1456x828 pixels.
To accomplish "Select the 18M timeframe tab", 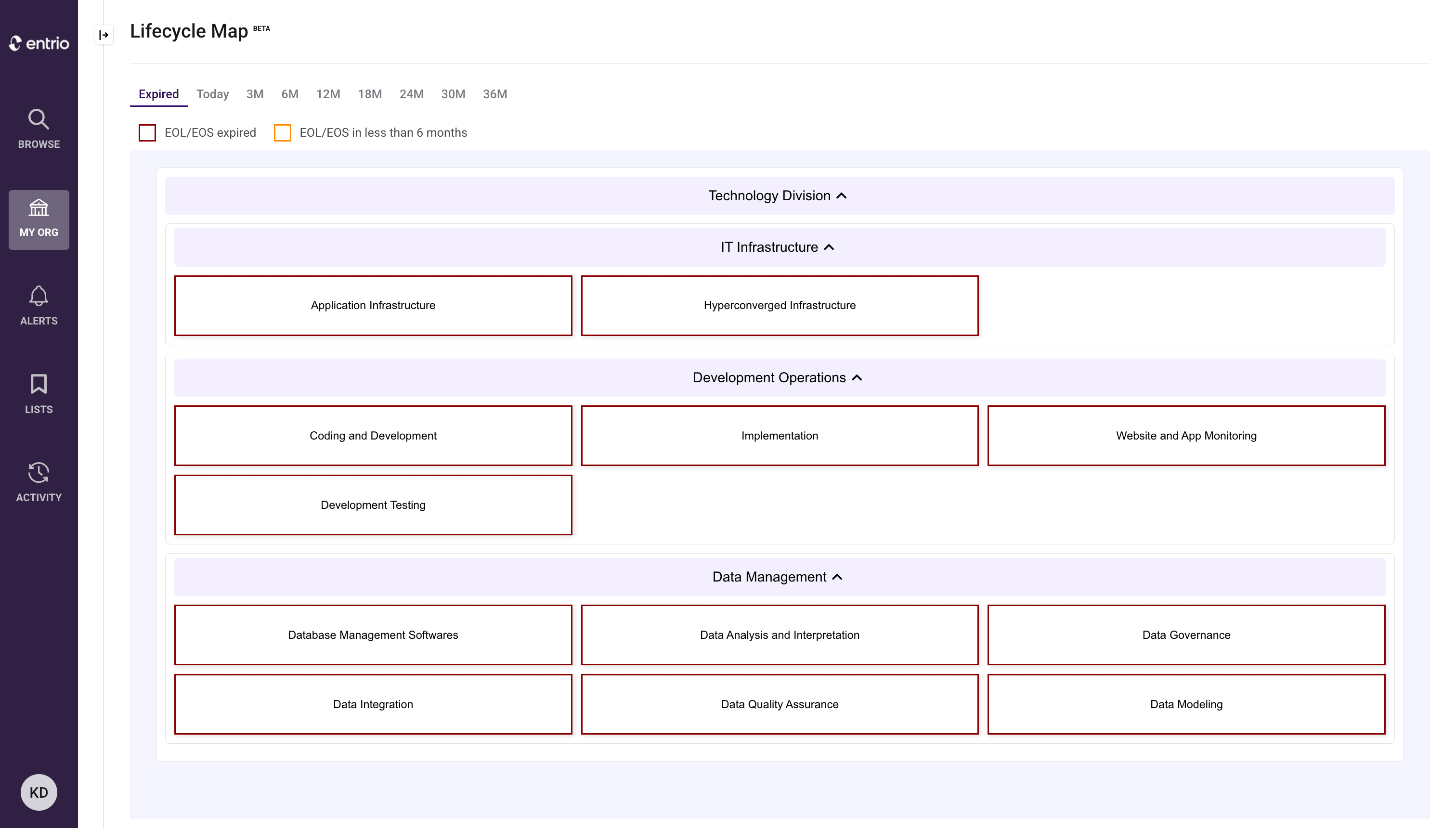I will click(x=370, y=94).
